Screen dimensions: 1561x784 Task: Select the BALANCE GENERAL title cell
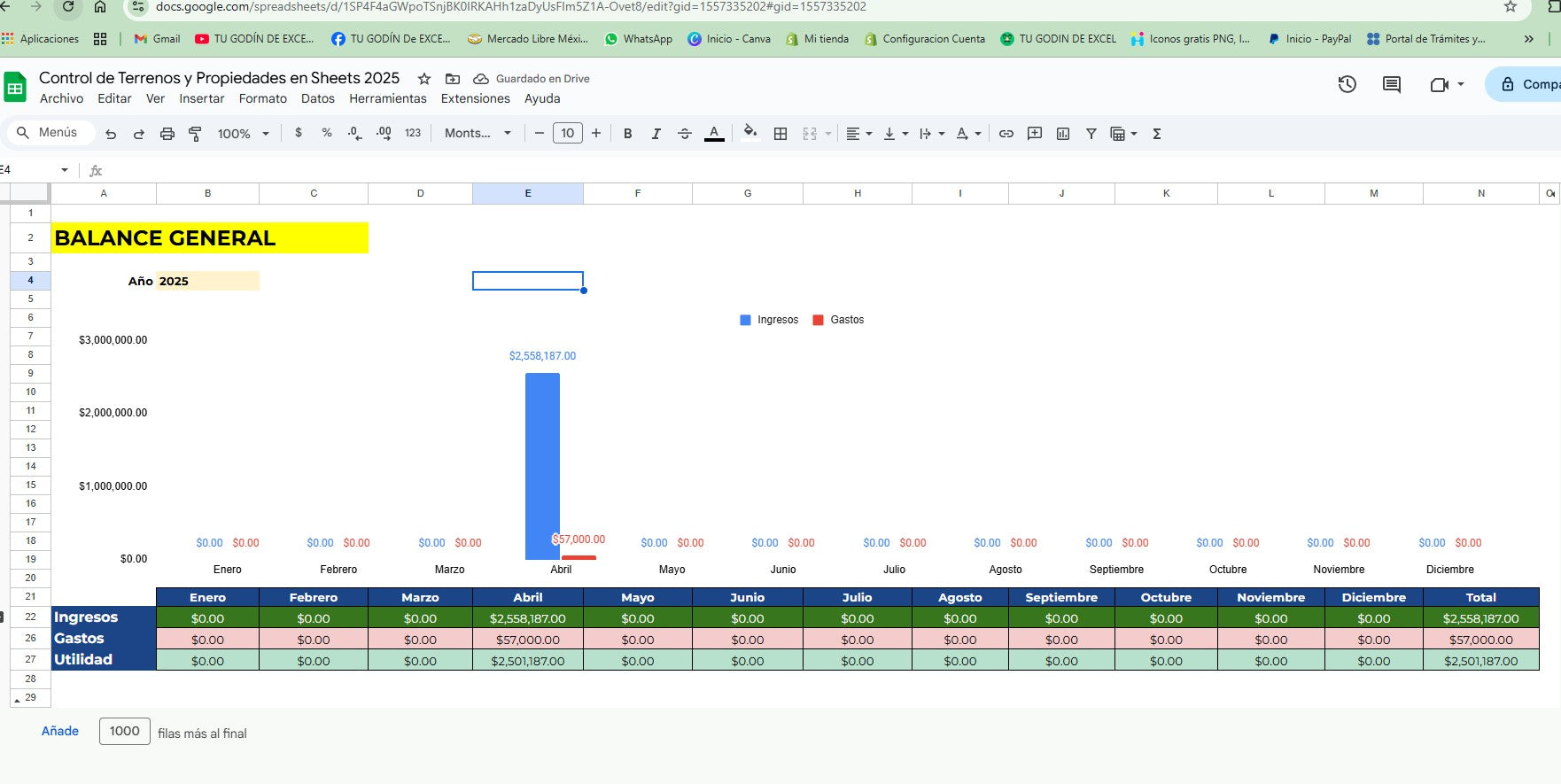pos(210,237)
